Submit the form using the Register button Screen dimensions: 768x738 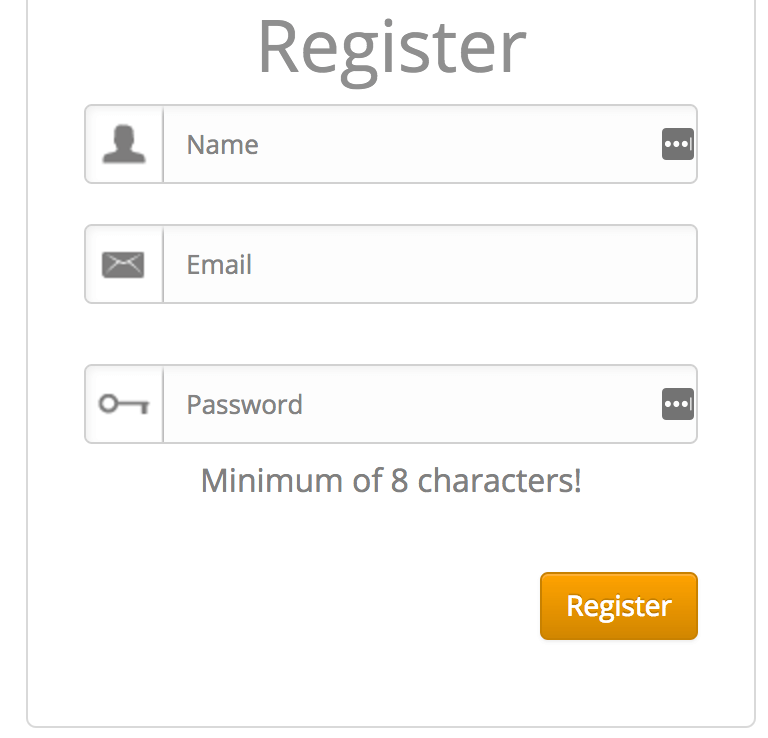[x=618, y=606]
